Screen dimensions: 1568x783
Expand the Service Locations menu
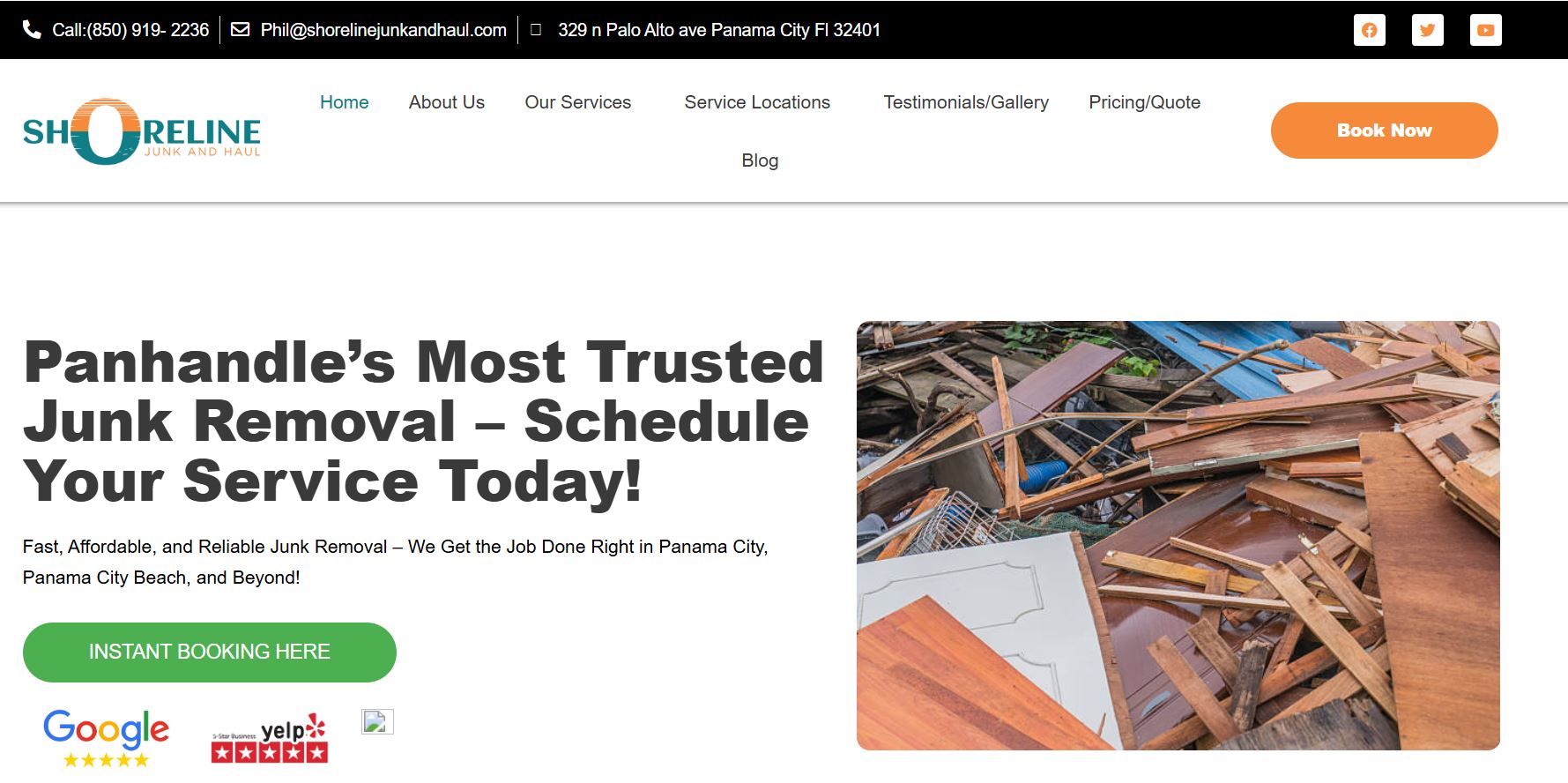tap(757, 102)
